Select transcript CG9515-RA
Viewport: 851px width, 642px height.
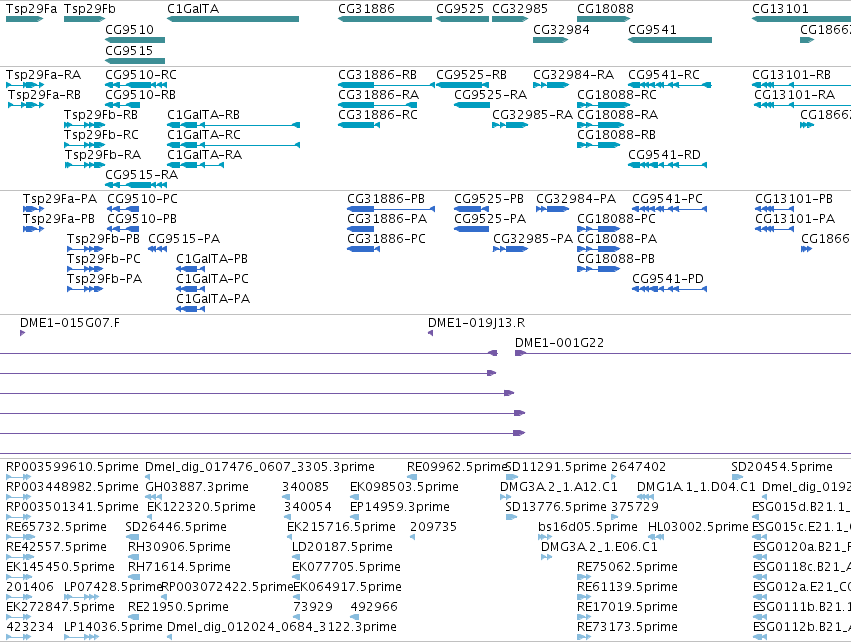point(136,185)
